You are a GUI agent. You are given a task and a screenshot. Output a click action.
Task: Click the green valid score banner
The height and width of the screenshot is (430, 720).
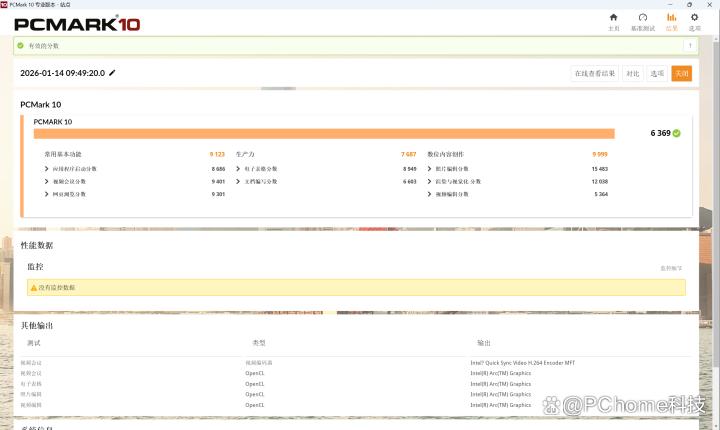(x=356, y=45)
